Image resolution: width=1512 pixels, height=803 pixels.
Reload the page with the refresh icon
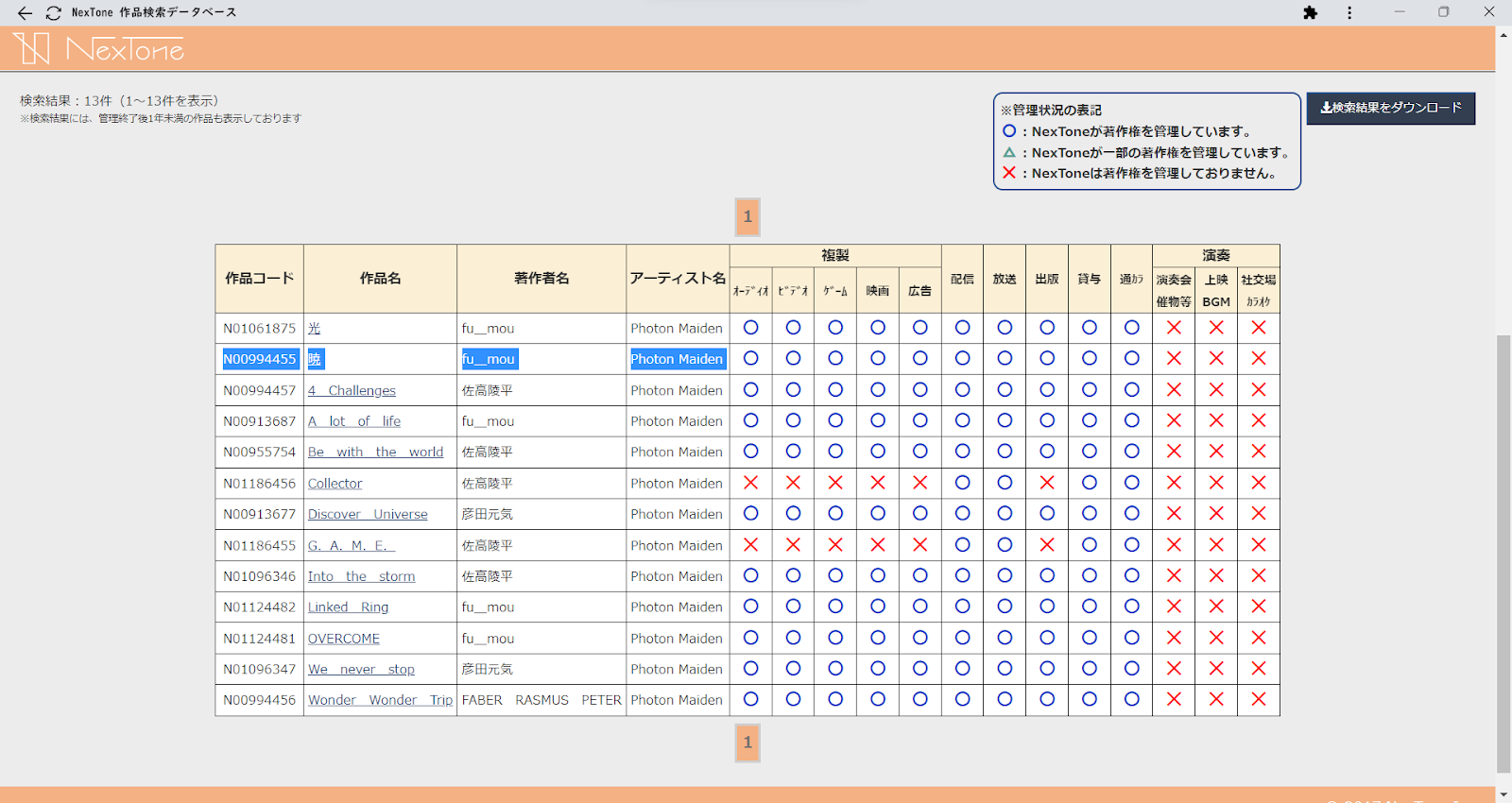click(x=54, y=12)
